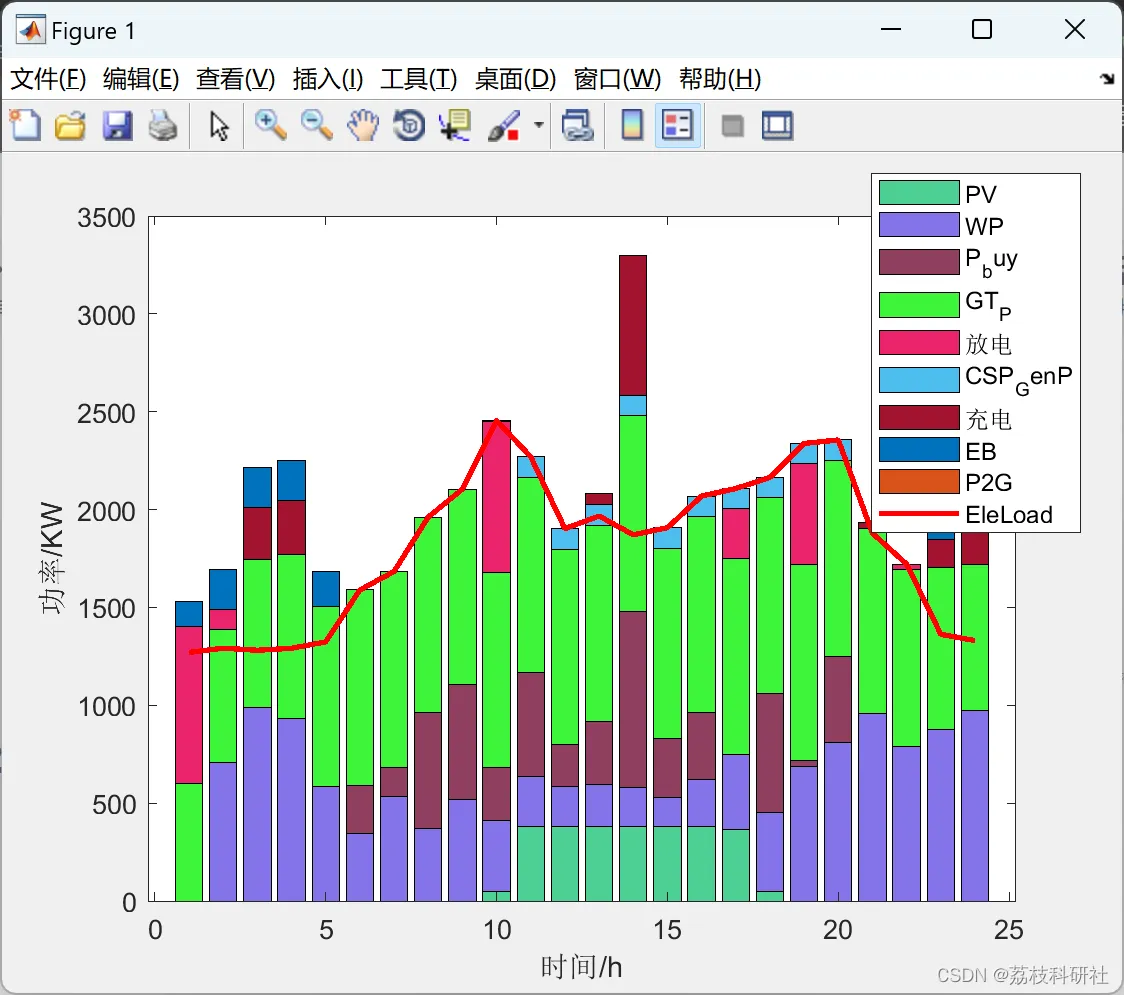
Task: Click the MATLAB logo in title bar
Action: coord(30,30)
